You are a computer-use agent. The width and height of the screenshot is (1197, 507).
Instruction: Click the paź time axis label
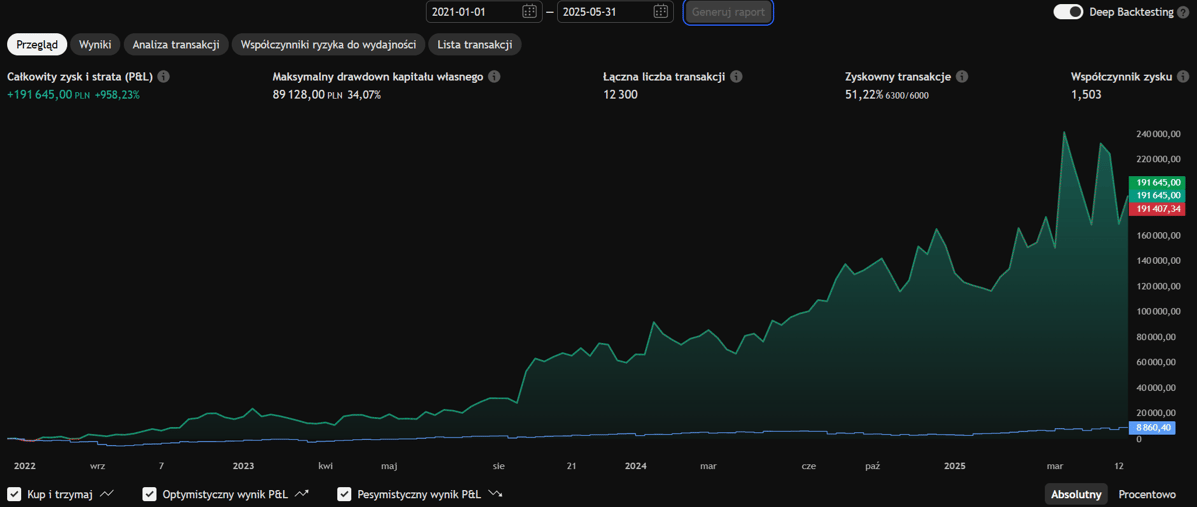tap(873, 465)
